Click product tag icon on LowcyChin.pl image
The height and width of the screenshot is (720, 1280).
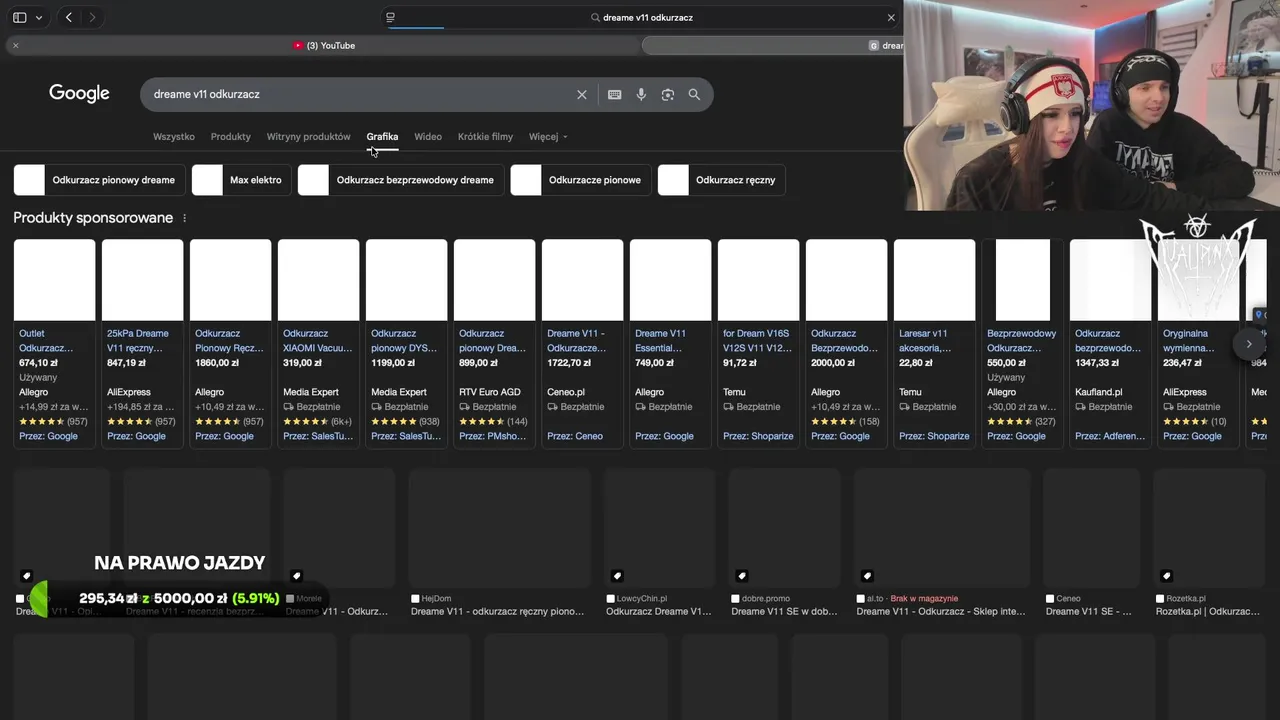[617, 576]
